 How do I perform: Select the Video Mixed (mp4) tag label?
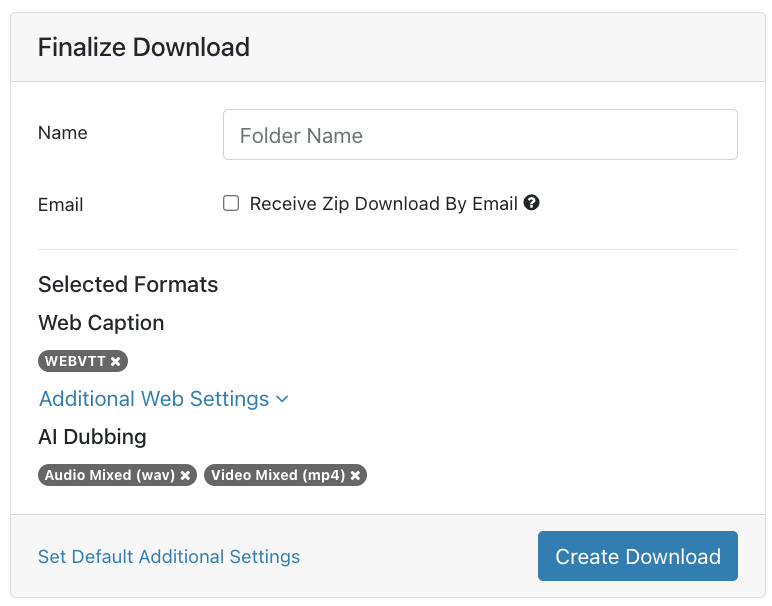click(278, 476)
